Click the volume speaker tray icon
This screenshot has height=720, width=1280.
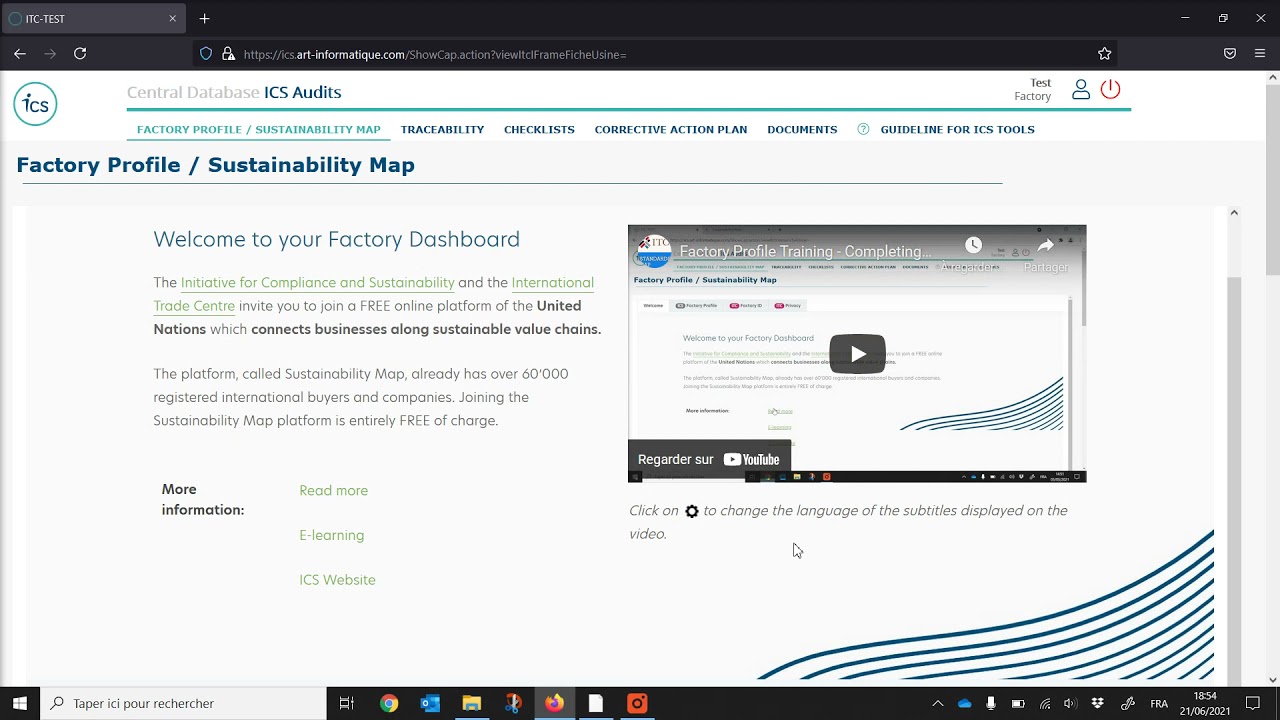pyautogui.click(x=1070, y=703)
